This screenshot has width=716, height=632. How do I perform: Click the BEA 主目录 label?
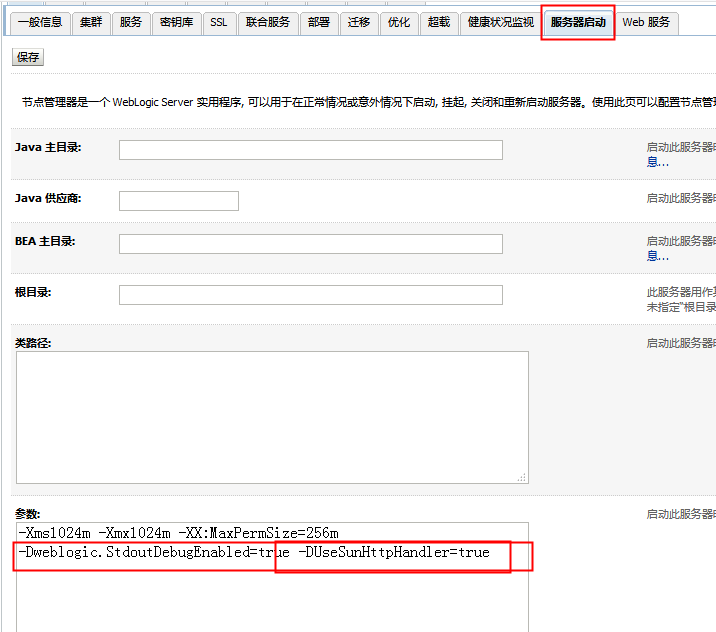click(x=45, y=241)
